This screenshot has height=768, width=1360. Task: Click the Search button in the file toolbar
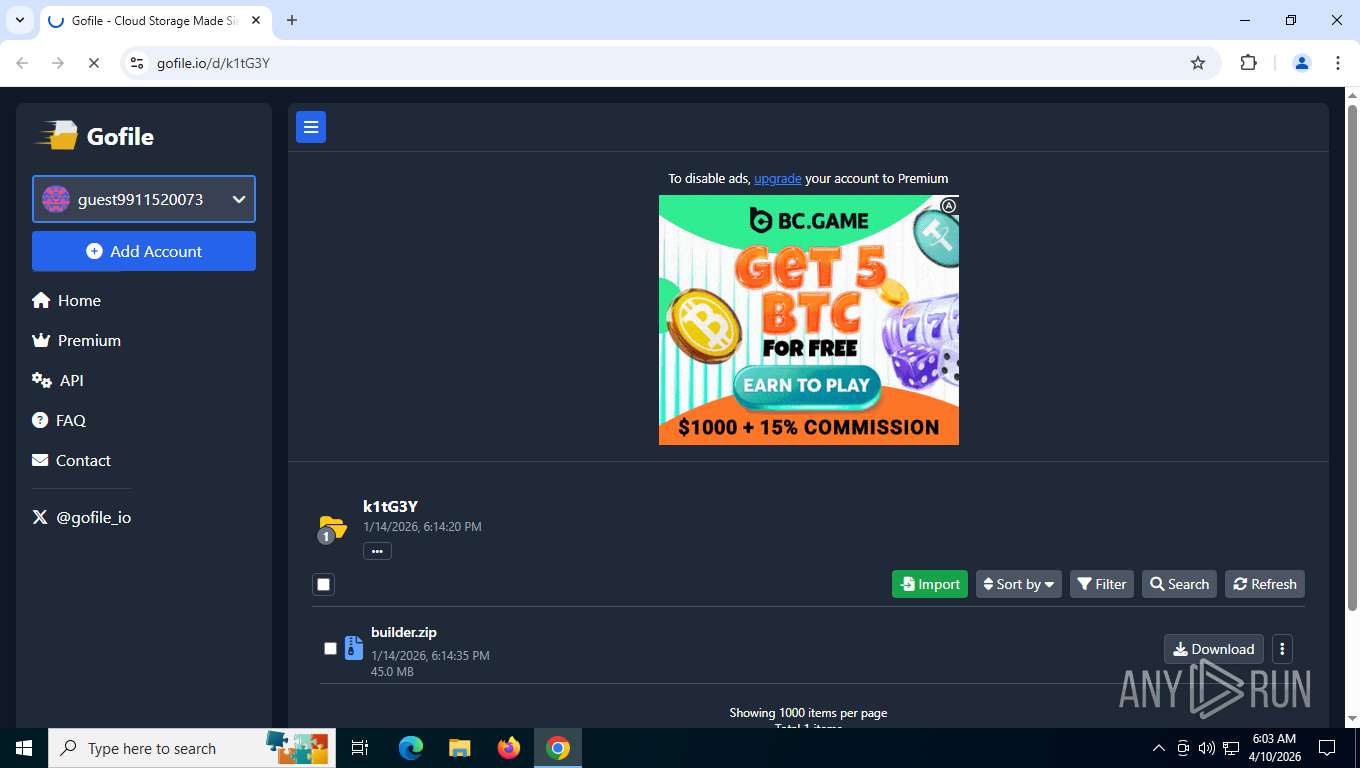tap(1179, 584)
